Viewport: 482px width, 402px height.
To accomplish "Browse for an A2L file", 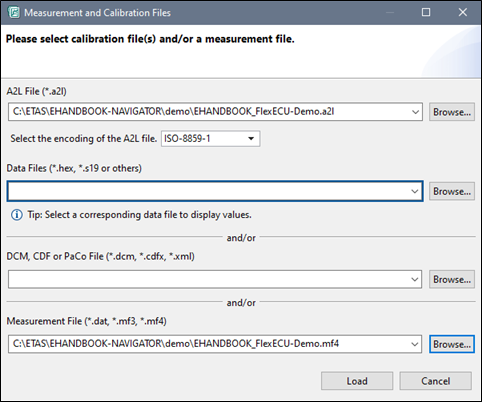I will click(452, 112).
